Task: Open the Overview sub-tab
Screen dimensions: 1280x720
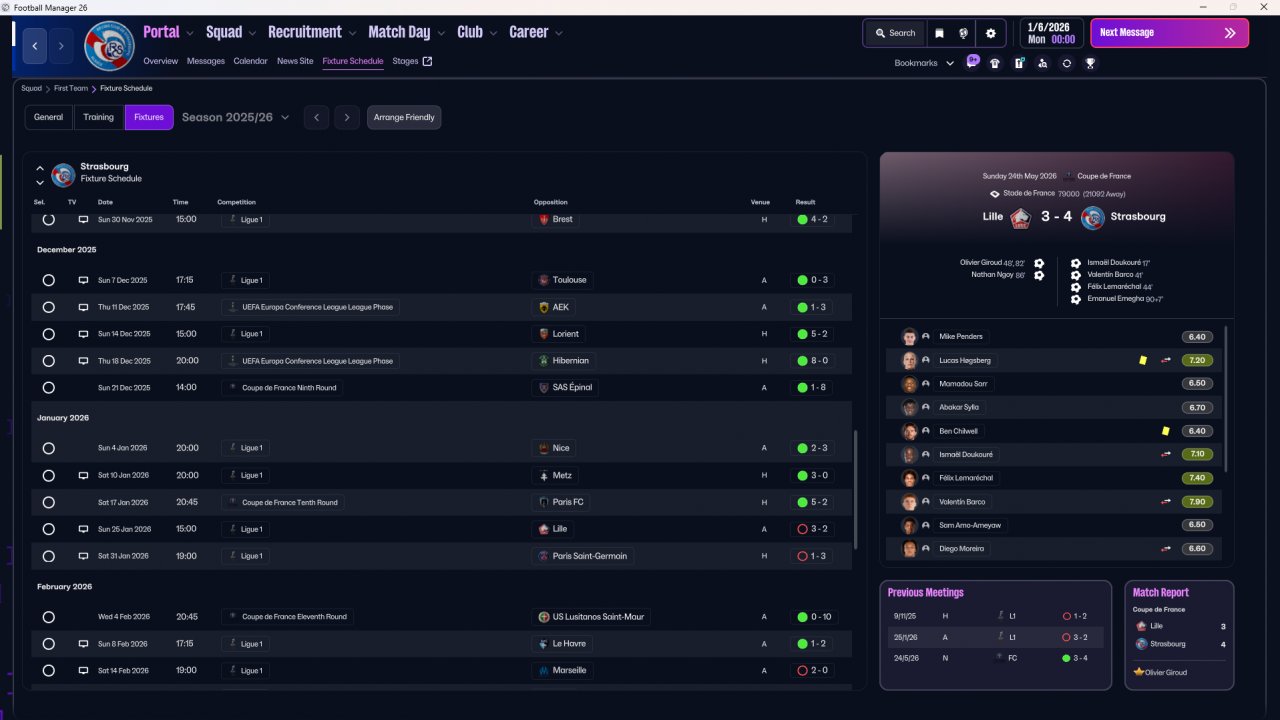Action: coord(160,61)
